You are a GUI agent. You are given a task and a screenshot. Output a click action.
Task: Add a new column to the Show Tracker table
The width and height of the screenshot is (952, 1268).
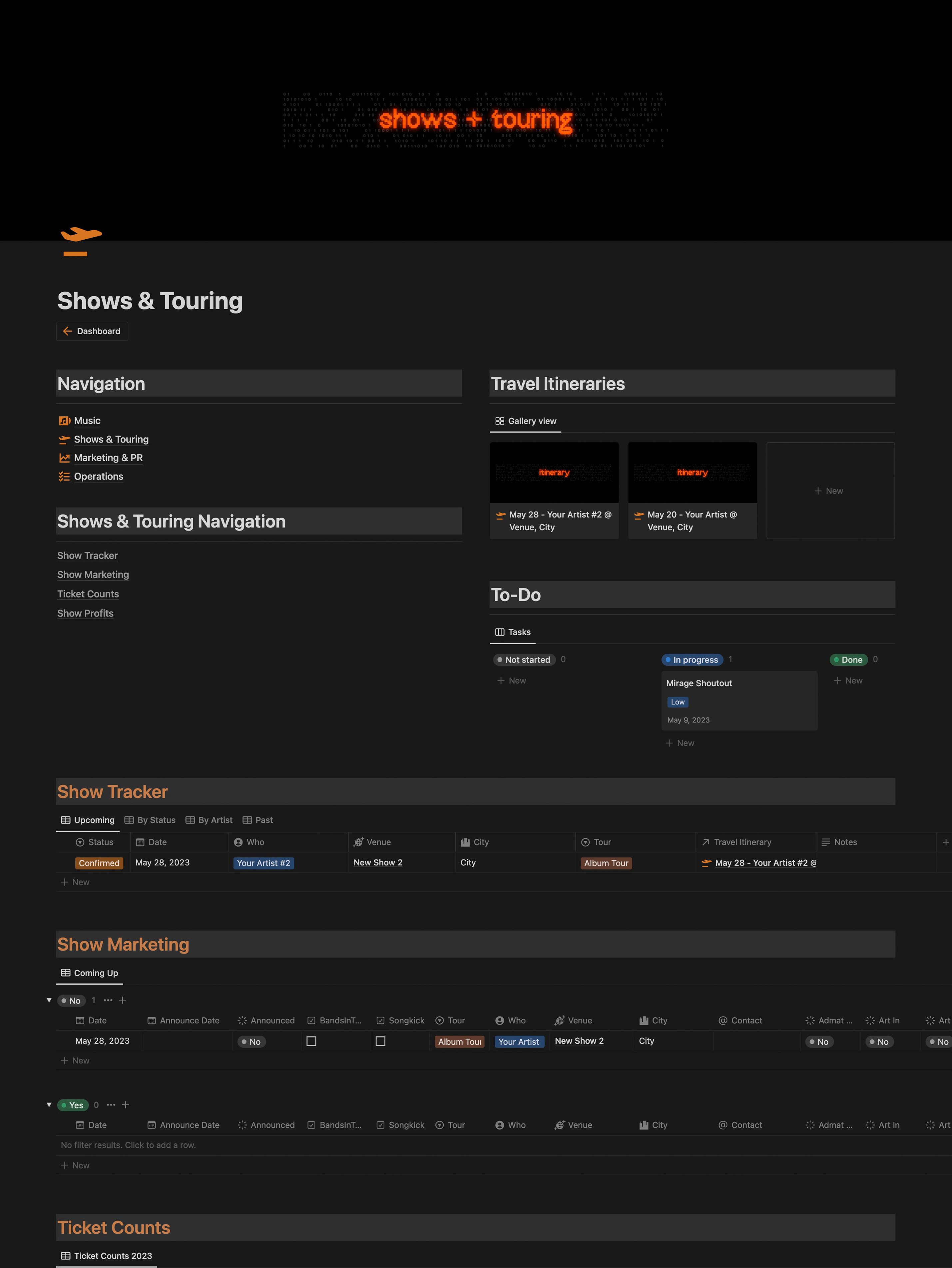(x=945, y=842)
